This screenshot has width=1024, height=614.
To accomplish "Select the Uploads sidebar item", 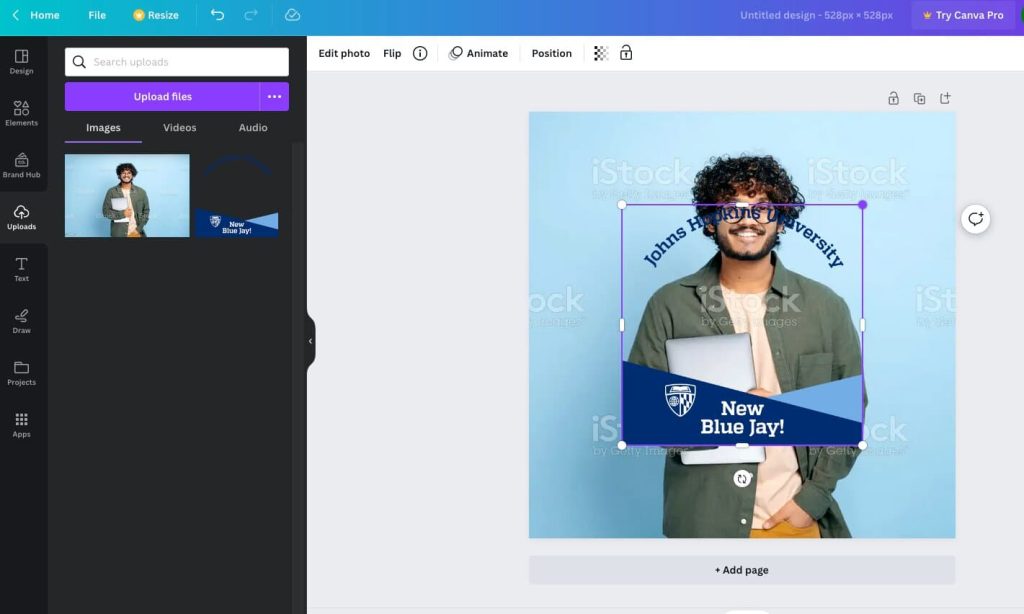I will (22, 218).
